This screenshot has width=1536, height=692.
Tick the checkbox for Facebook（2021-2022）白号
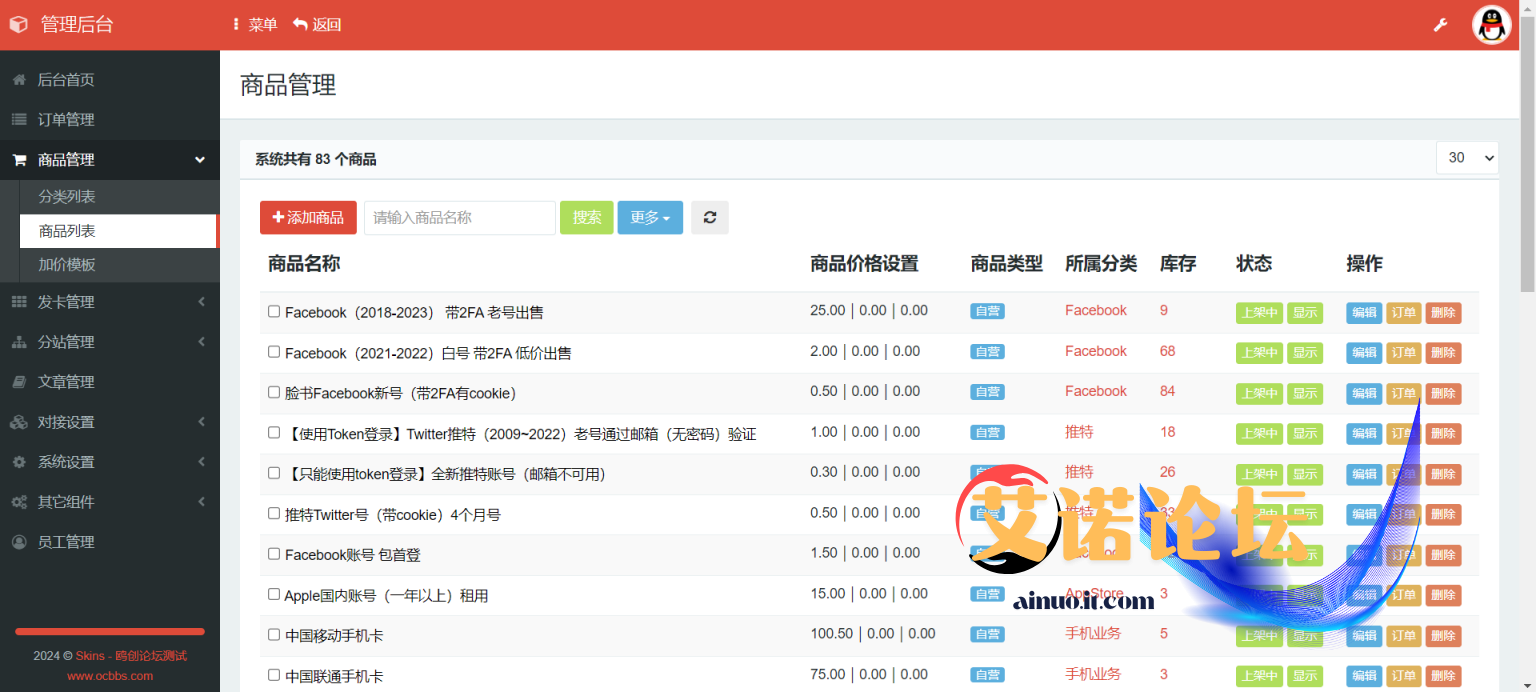click(x=274, y=352)
